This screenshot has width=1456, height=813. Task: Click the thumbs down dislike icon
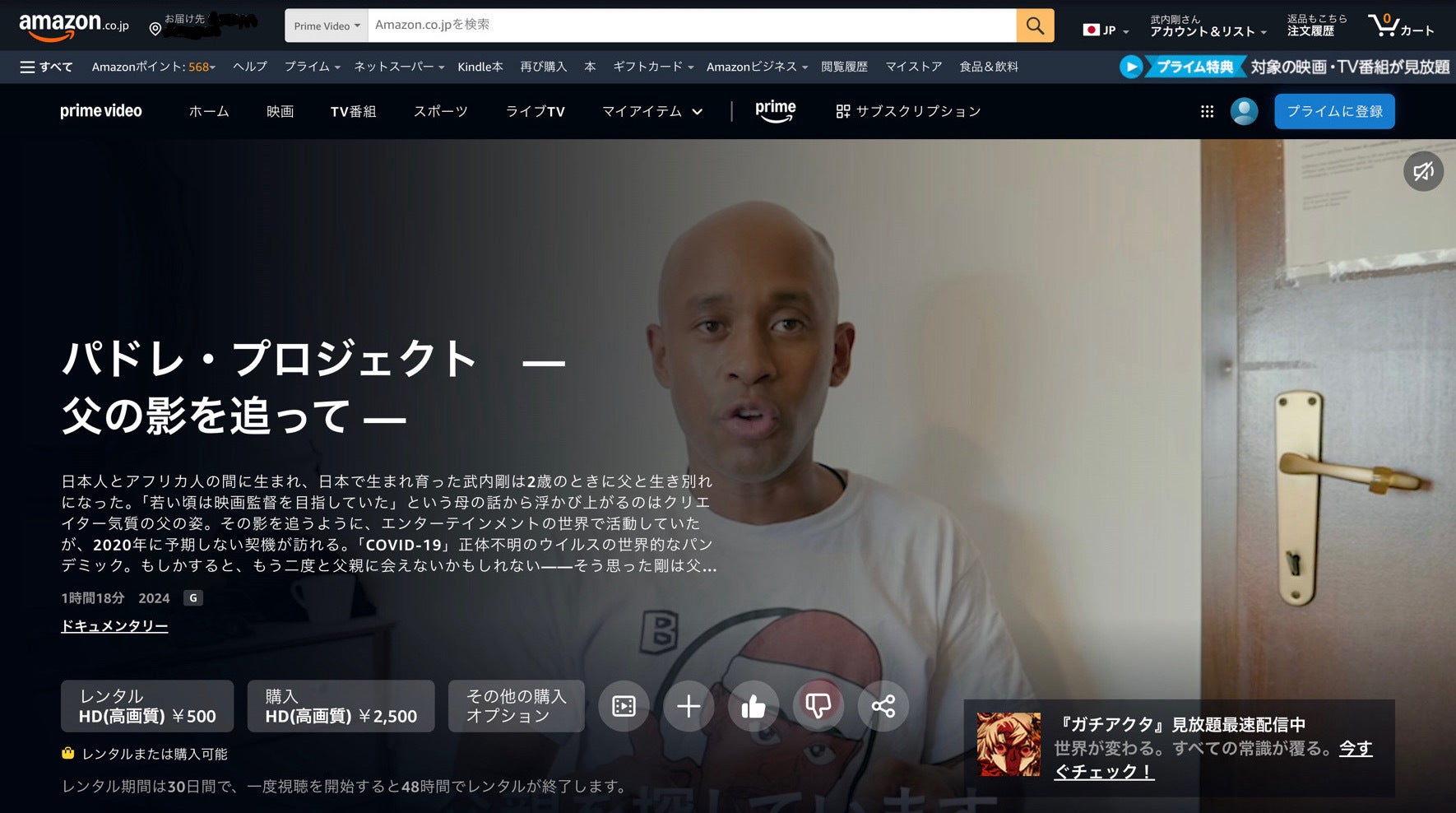tap(818, 706)
